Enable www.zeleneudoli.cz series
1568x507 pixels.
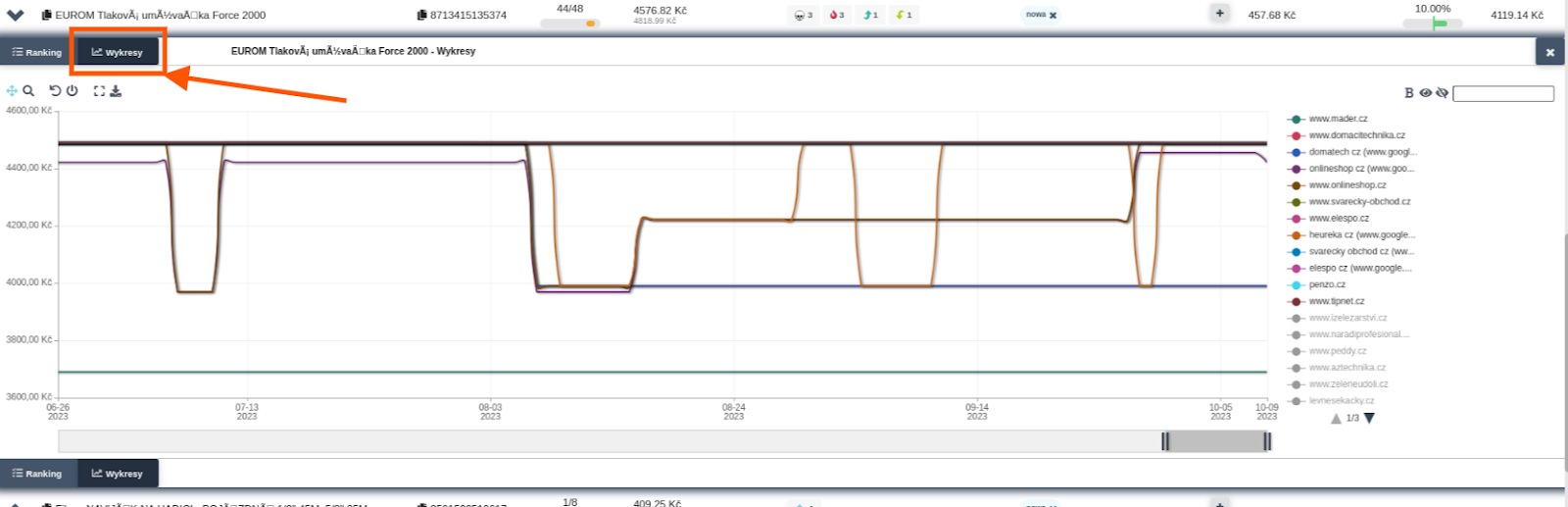point(1339,385)
